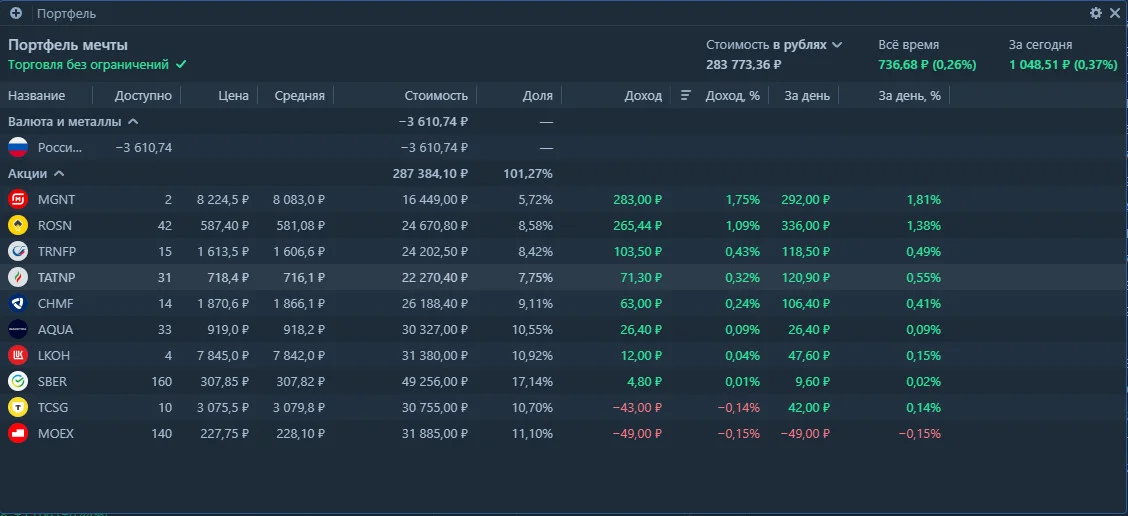Click the За сегодня label

click(x=1040, y=45)
